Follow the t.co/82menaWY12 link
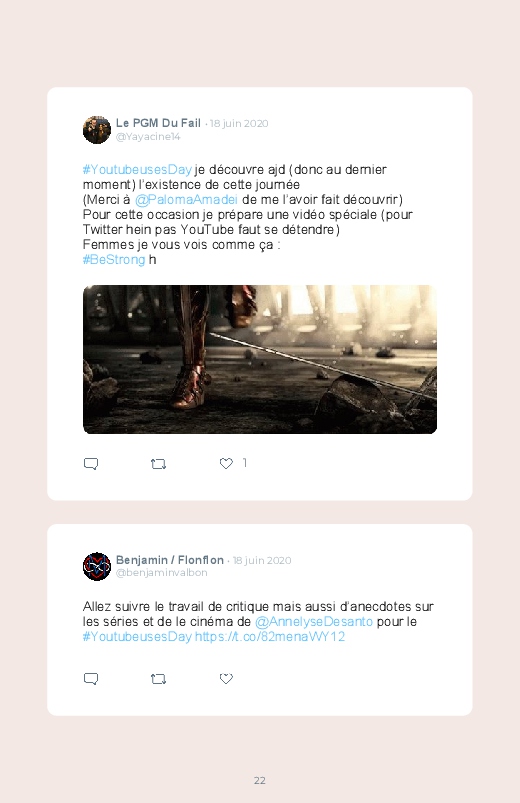 point(270,637)
